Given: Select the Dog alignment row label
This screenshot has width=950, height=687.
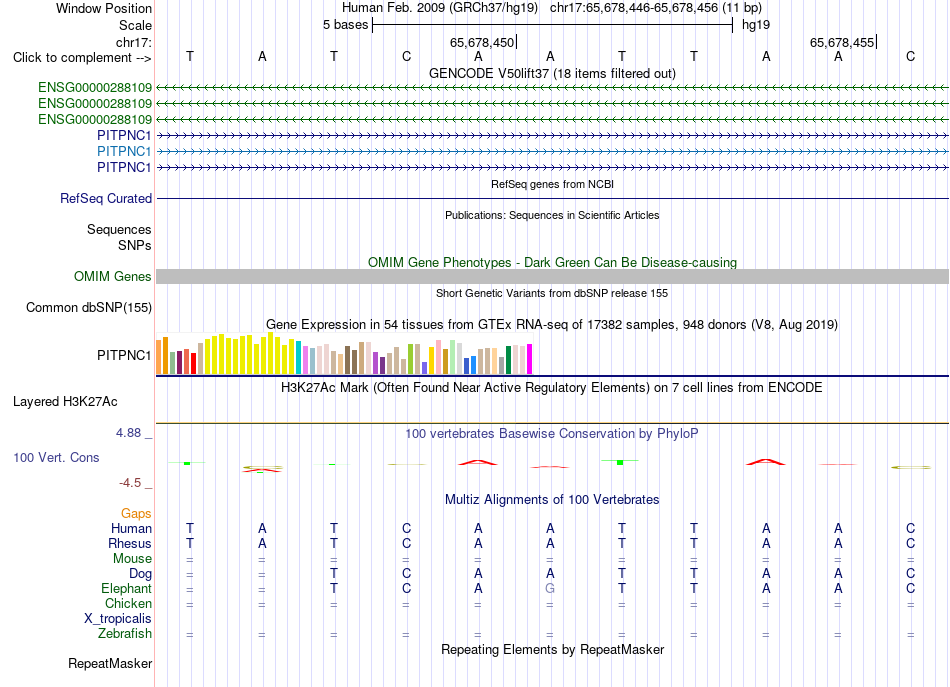Looking at the screenshot, I should pyautogui.click(x=140, y=573).
